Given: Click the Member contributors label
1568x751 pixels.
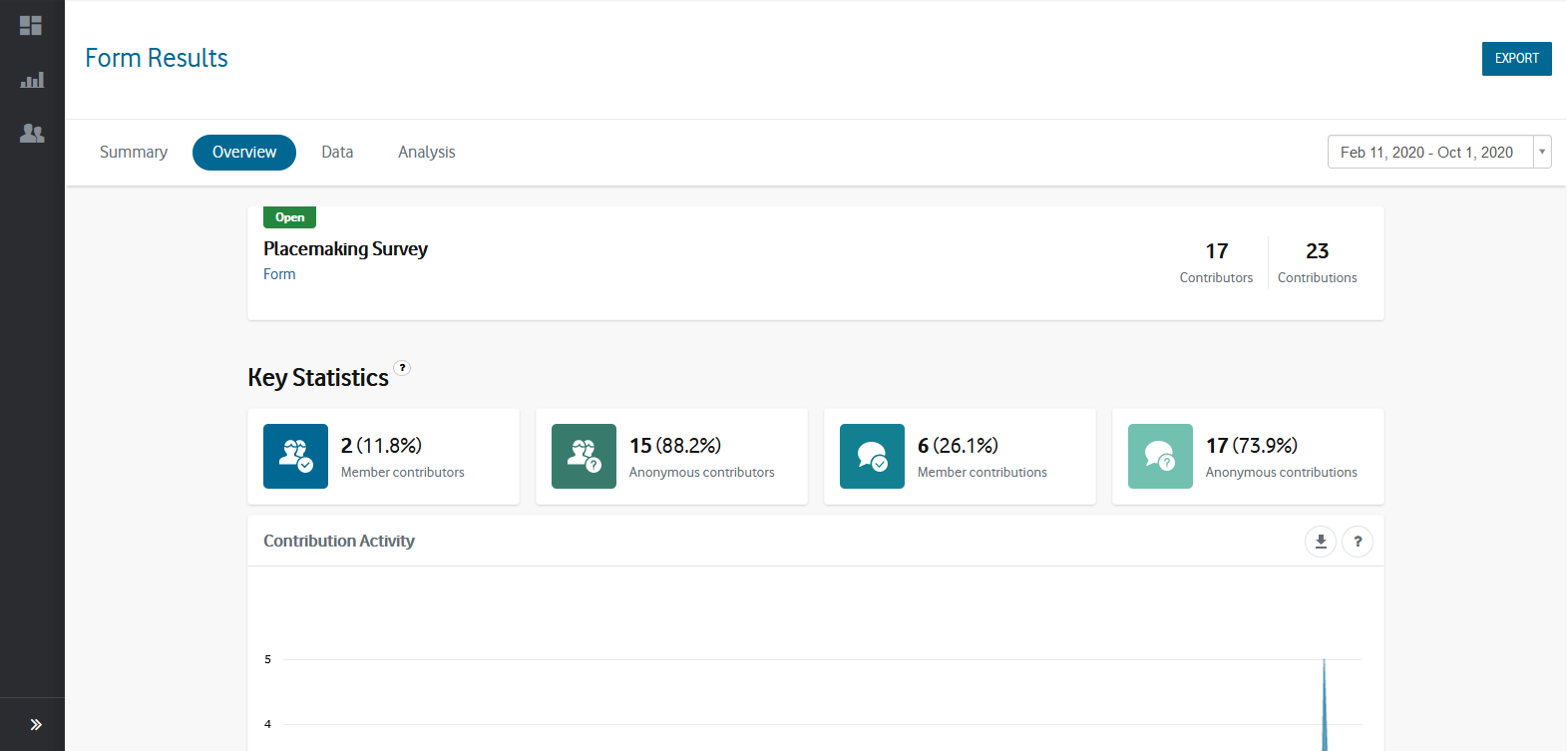Looking at the screenshot, I should 403,473.
